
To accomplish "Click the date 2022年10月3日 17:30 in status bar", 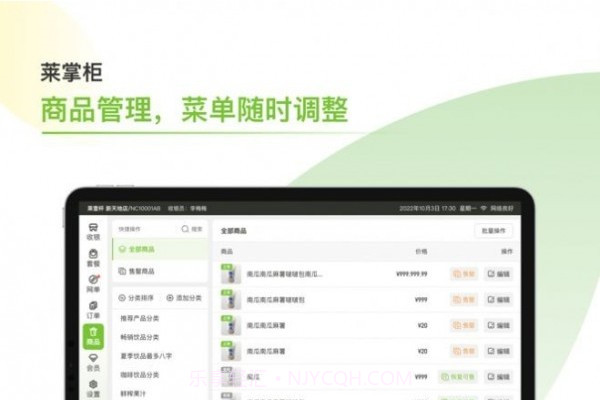I will click(427, 208).
